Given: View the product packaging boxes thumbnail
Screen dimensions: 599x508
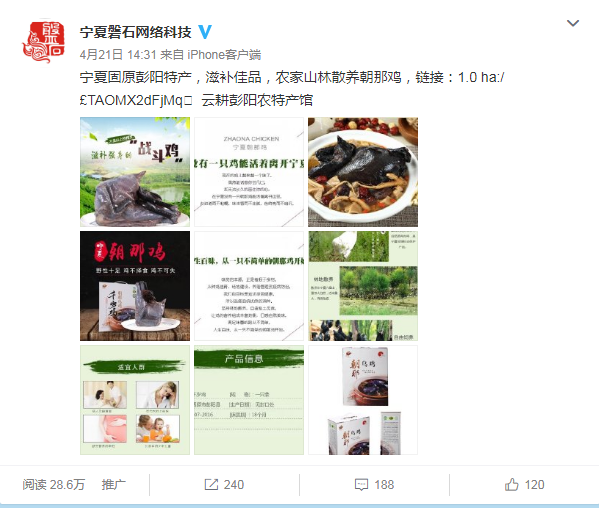Looking at the screenshot, I should 363,400.
